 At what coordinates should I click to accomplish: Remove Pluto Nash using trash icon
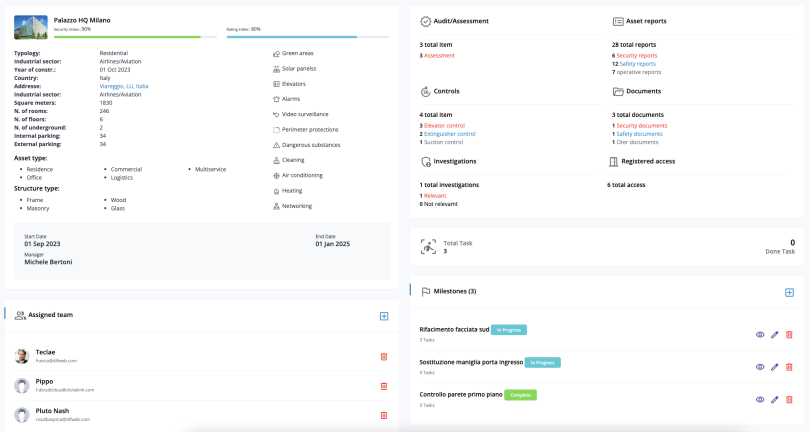(384, 415)
